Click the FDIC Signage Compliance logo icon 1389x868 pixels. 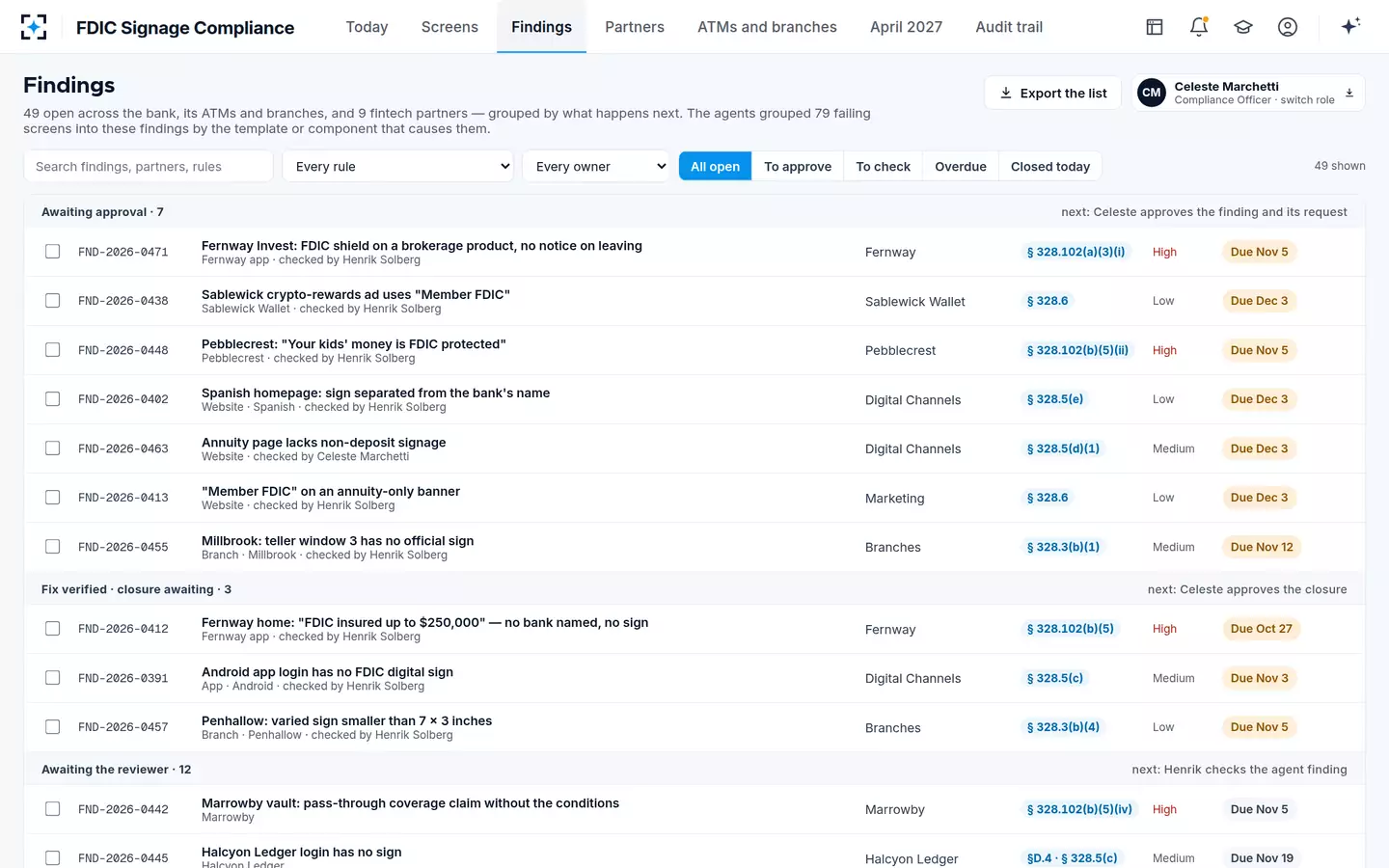(34, 27)
